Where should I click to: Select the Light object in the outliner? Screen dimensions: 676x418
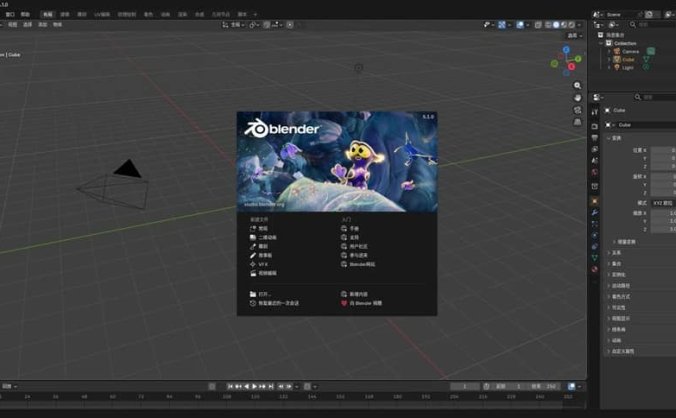tap(628, 68)
